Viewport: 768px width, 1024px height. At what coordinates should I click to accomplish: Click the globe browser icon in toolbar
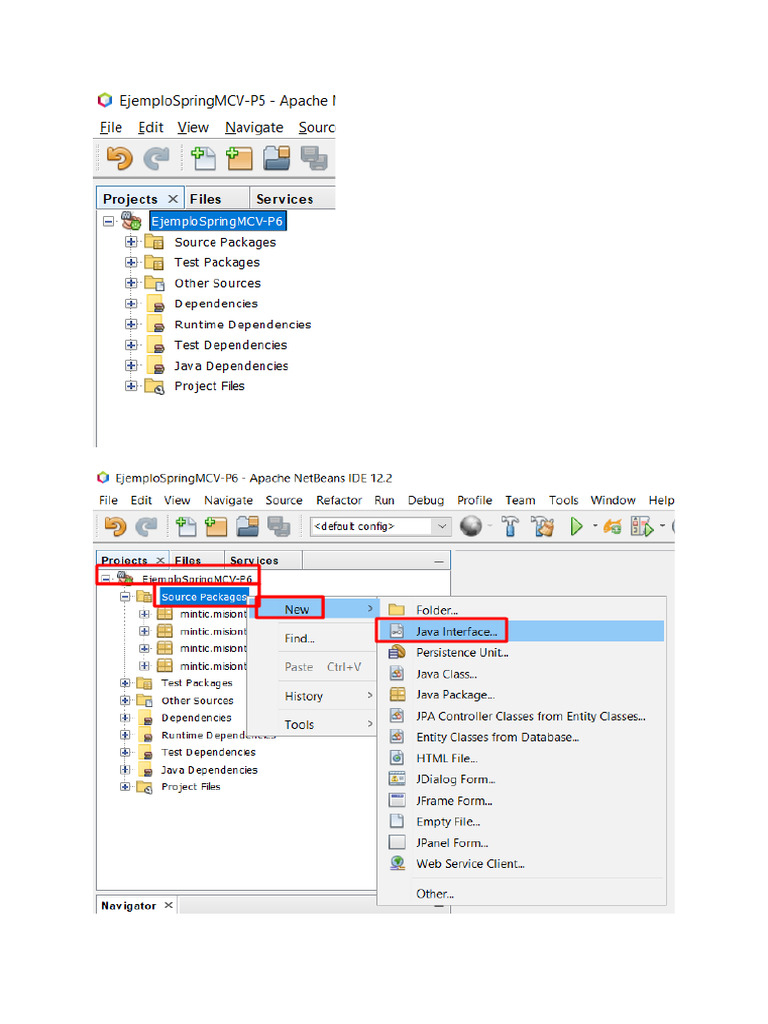[471, 526]
